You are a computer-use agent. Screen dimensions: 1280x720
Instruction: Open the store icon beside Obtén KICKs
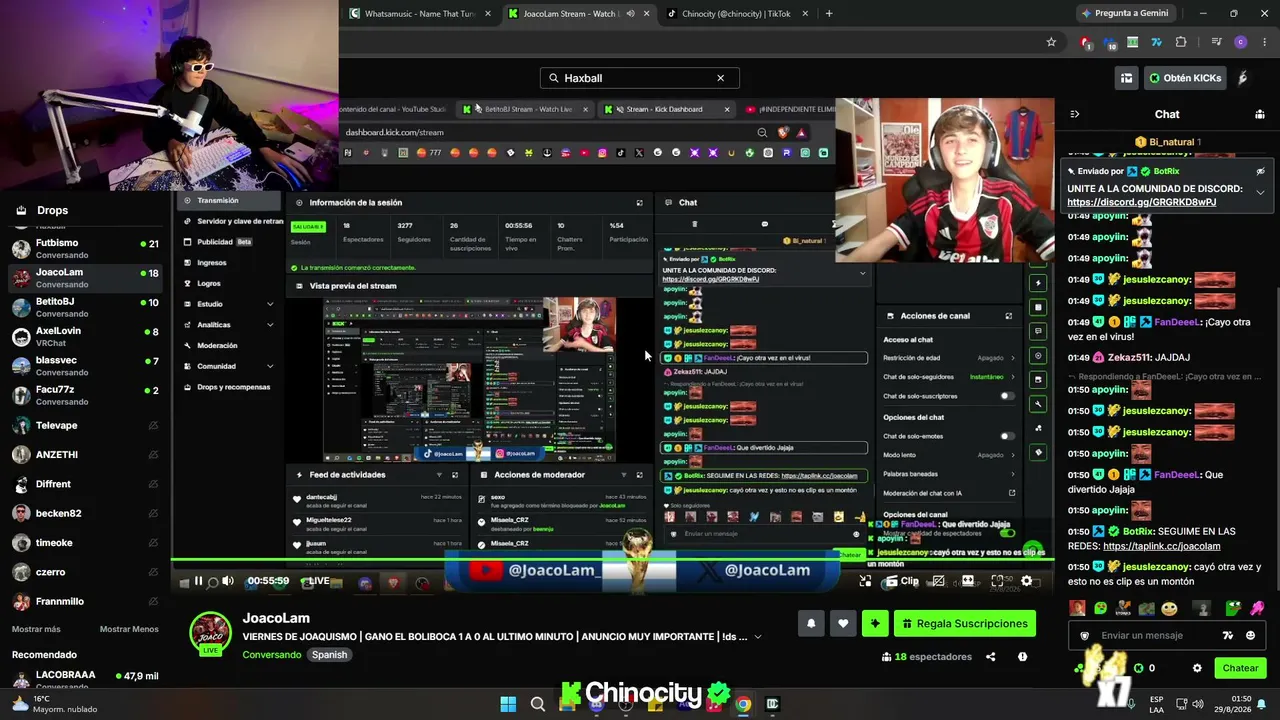[x=1127, y=78]
